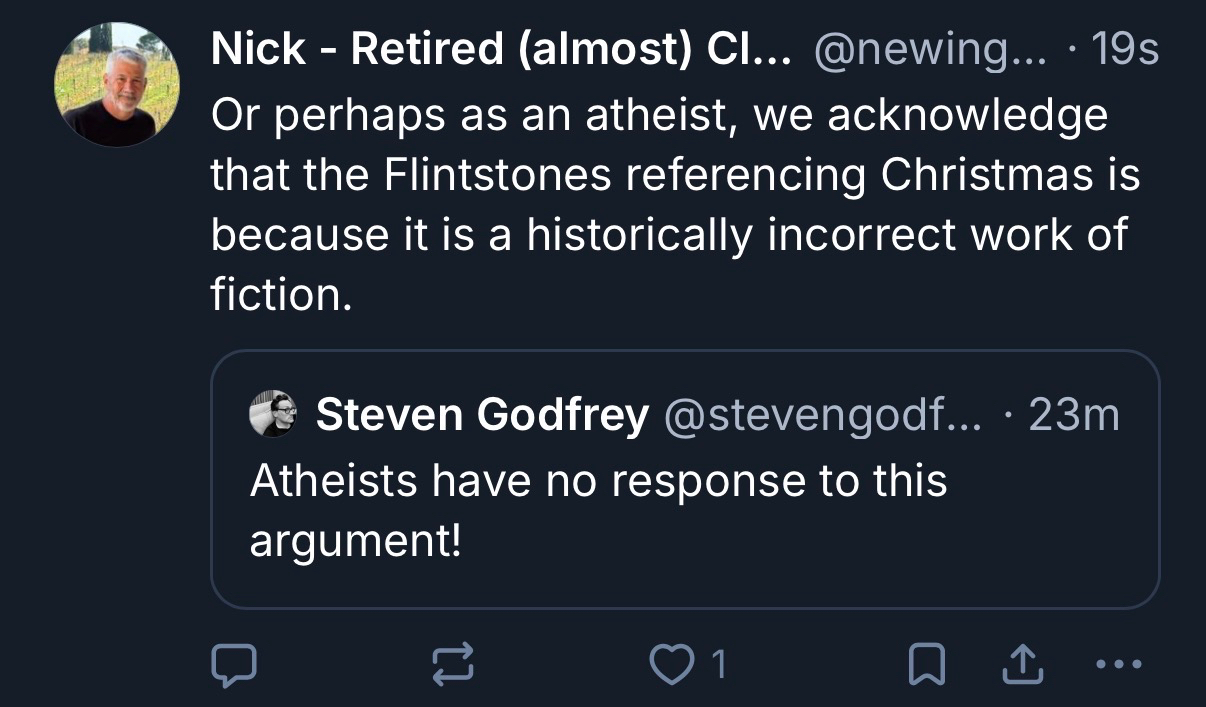The height and width of the screenshot is (707, 1206).
Task: Click the 23m timestamp of the quoted post
Action: (1073, 415)
